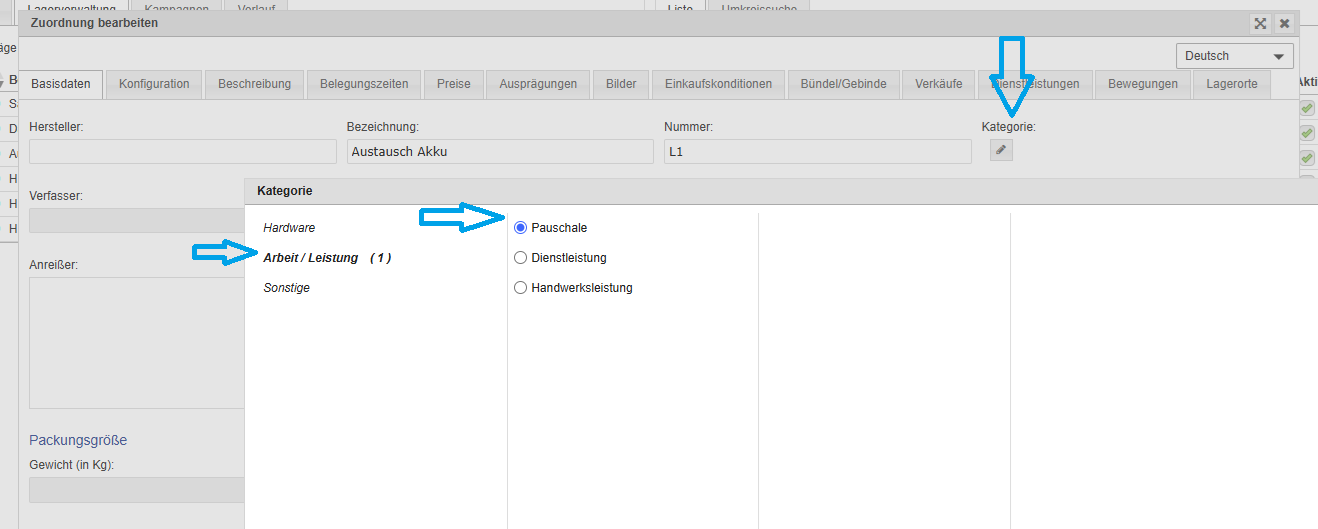The width and height of the screenshot is (1318, 529).
Task: Maximize the Zuordnung bearbeiten dialog
Action: pyautogui.click(x=1261, y=23)
